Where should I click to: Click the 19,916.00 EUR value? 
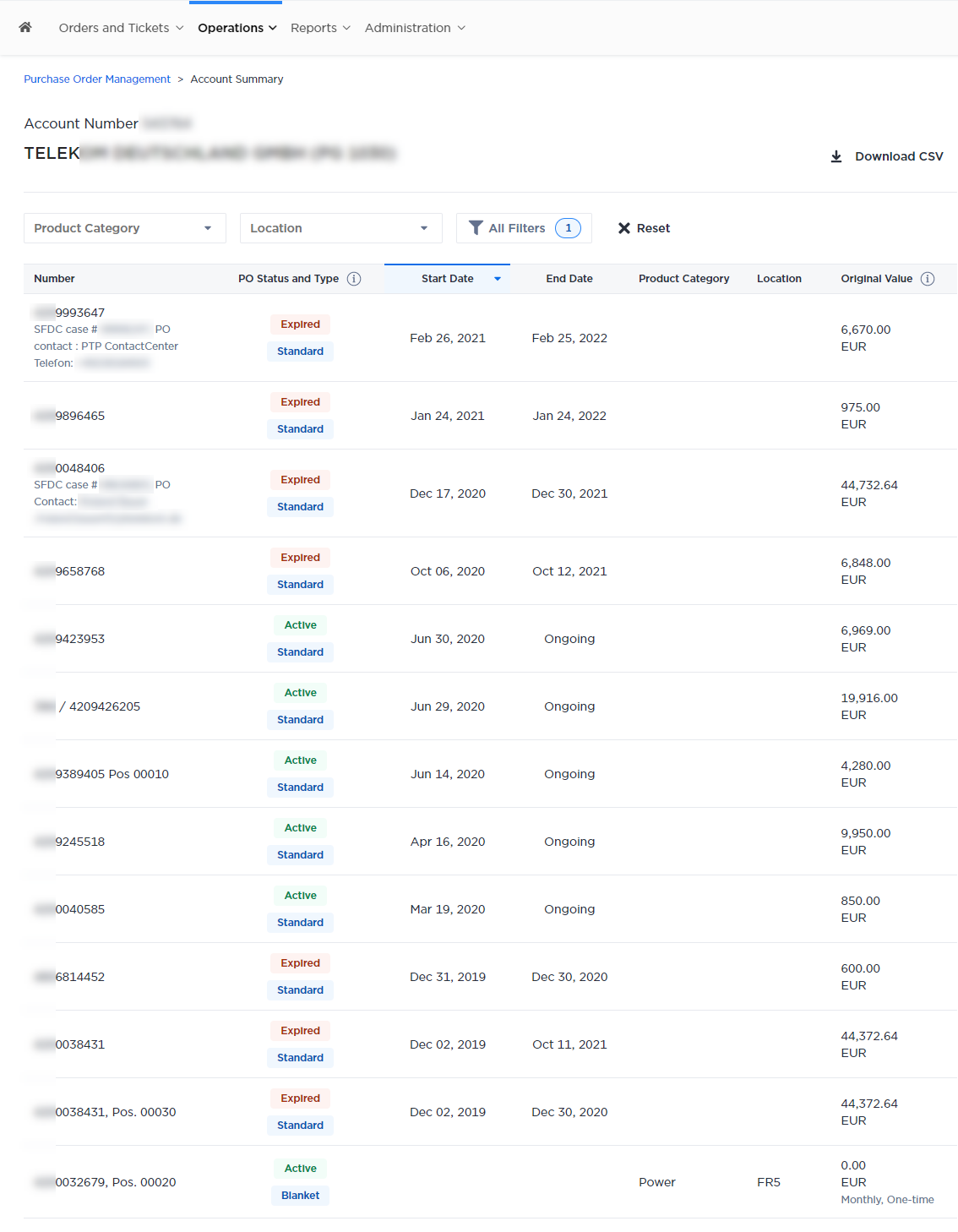coord(869,706)
